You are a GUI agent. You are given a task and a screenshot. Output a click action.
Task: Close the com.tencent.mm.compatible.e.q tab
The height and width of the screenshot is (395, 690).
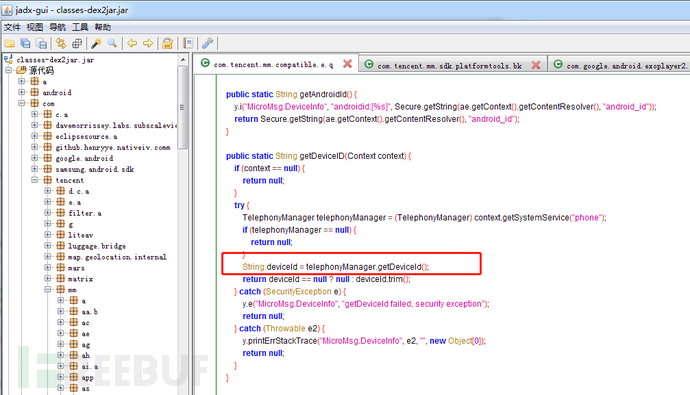click(347, 64)
